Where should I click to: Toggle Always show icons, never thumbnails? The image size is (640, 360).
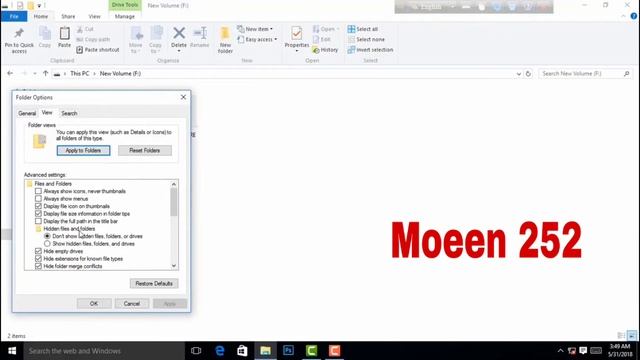pos(38,191)
